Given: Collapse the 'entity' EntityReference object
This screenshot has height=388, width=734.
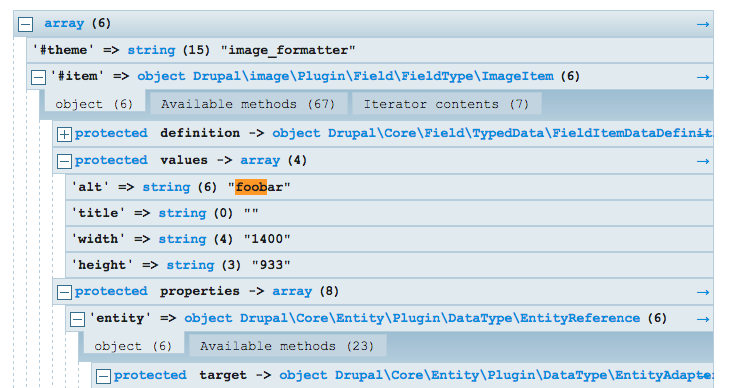Looking at the screenshot, I should (x=77, y=319).
